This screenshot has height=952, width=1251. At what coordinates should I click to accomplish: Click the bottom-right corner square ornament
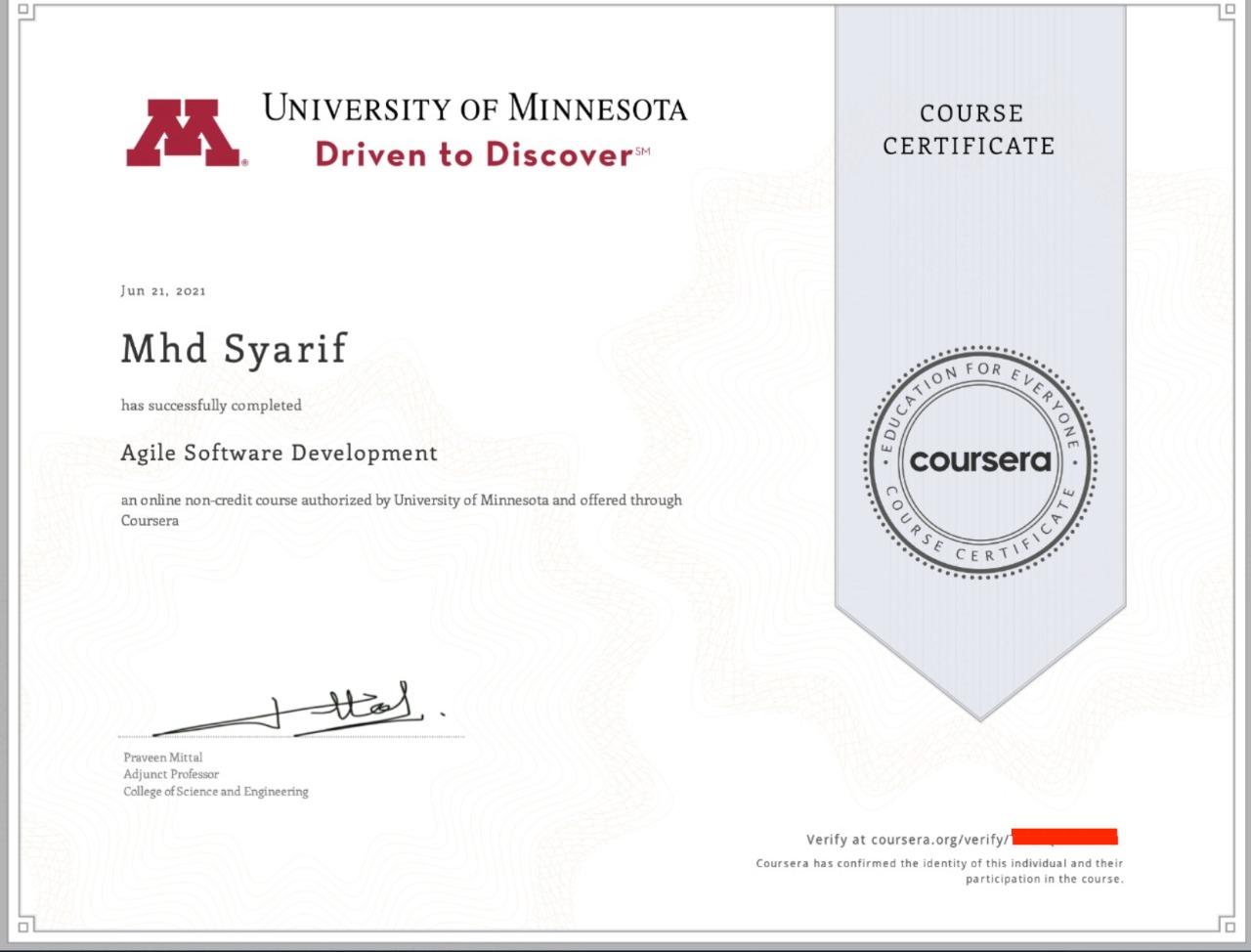1228,925
